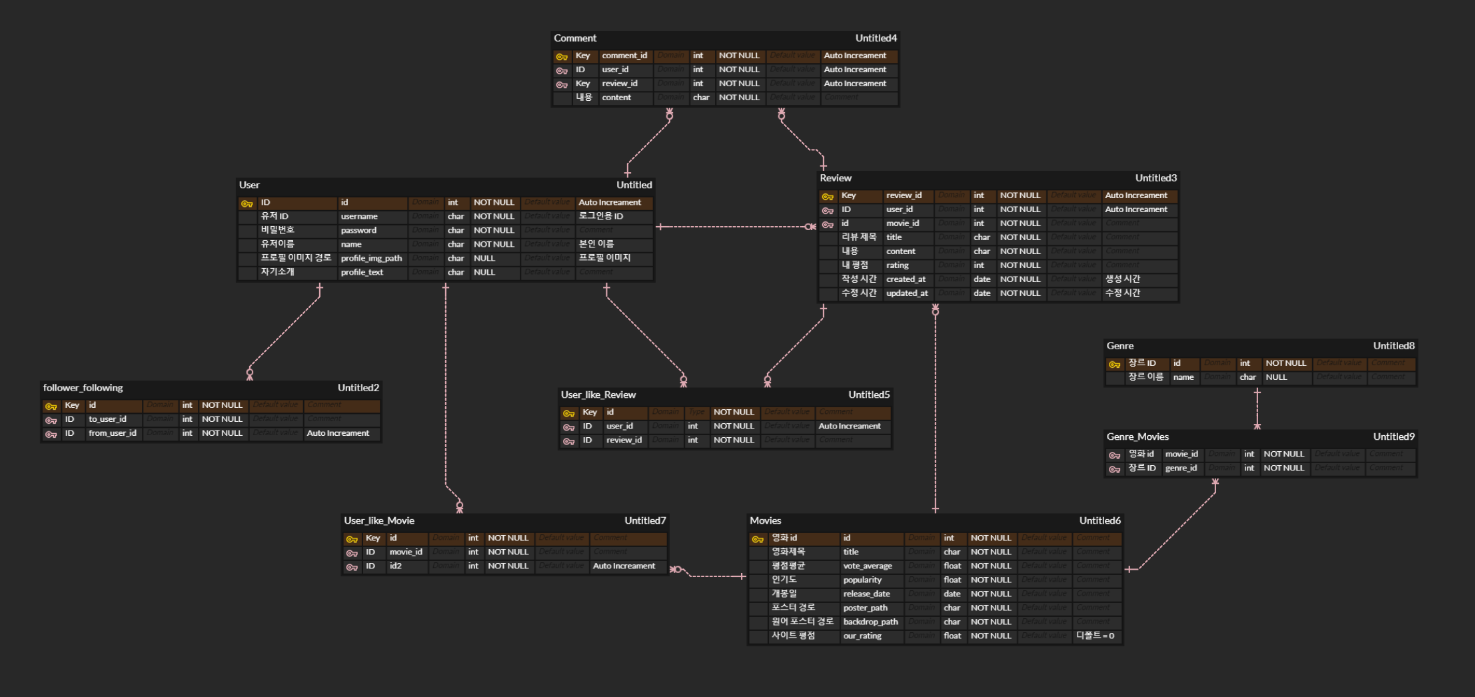Select the Genre table title
Image resolution: width=1475 pixels, height=697 pixels.
point(1120,346)
